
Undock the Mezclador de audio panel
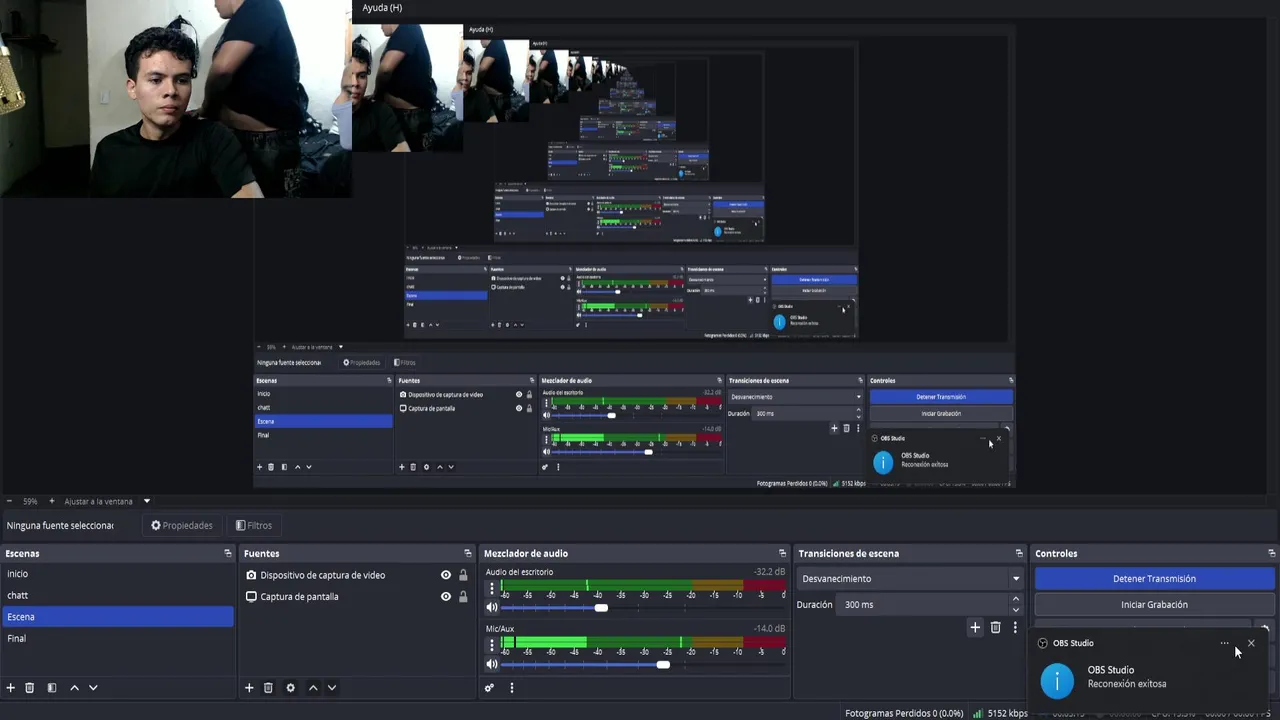tap(782, 553)
